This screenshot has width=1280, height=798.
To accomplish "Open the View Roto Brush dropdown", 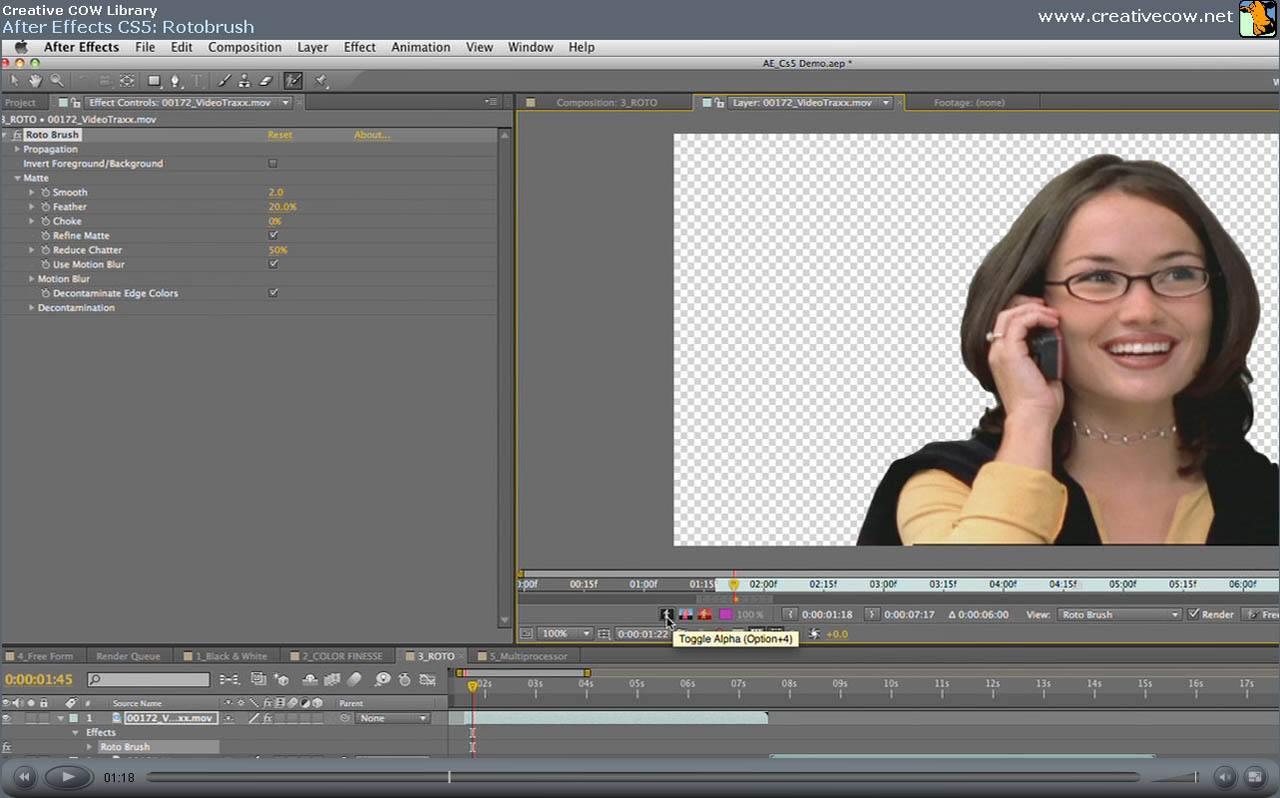I will click(x=1120, y=614).
